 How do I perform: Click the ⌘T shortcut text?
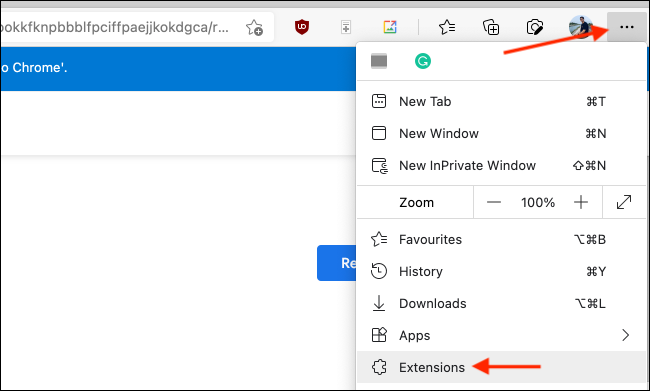tap(596, 101)
